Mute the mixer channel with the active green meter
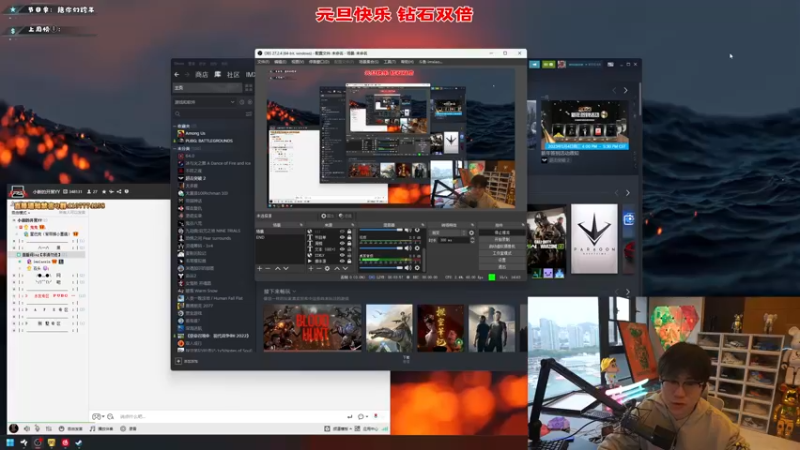The height and width of the screenshot is (450, 800). coord(408,268)
